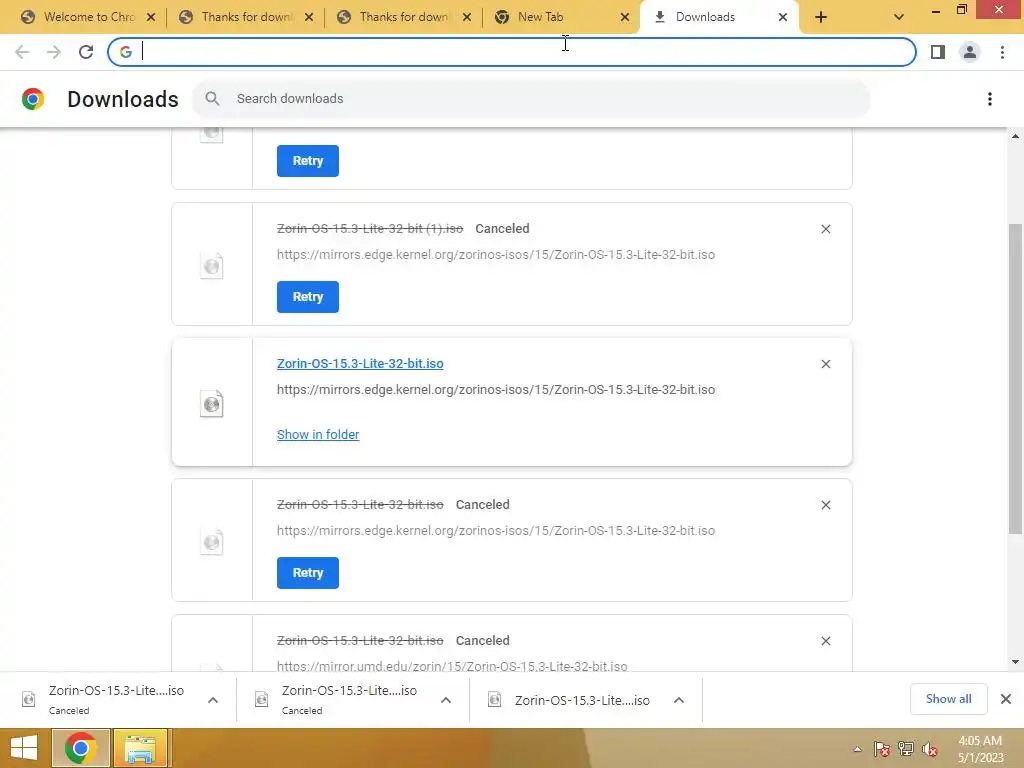Click Show all downloads button

pos(948,699)
